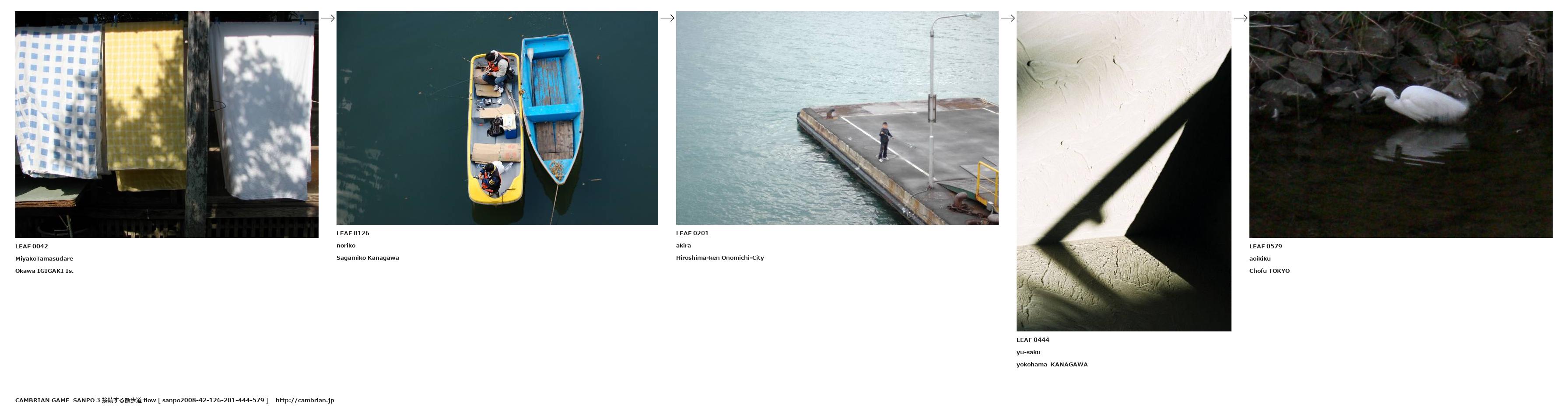Click the http://cambrian.jp footer URL
Image resolution: width=1568 pixels, height=411 pixels.
click(304, 400)
